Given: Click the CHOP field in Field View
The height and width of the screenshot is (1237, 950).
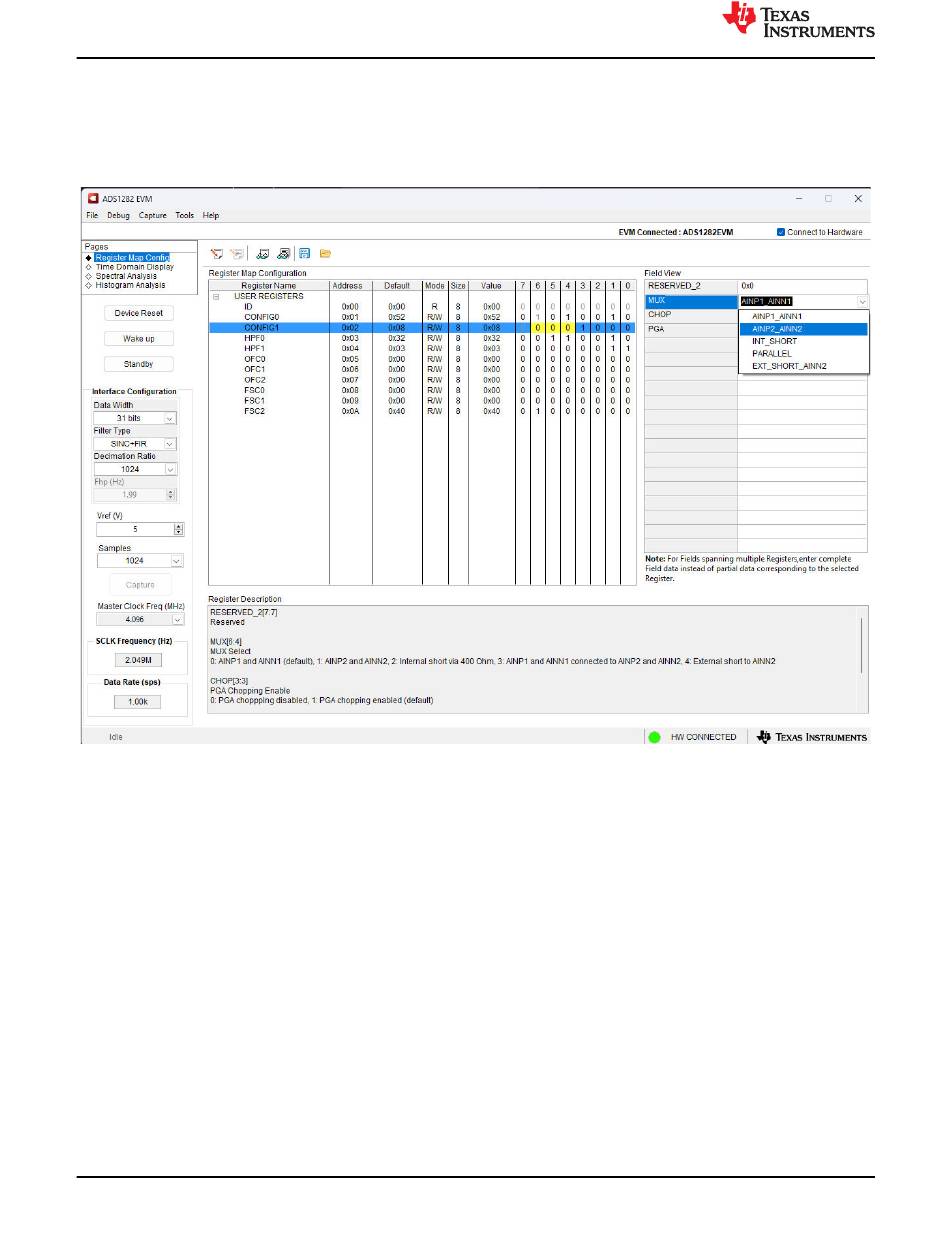Looking at the screenshot, I should click(x=690, y=314).
